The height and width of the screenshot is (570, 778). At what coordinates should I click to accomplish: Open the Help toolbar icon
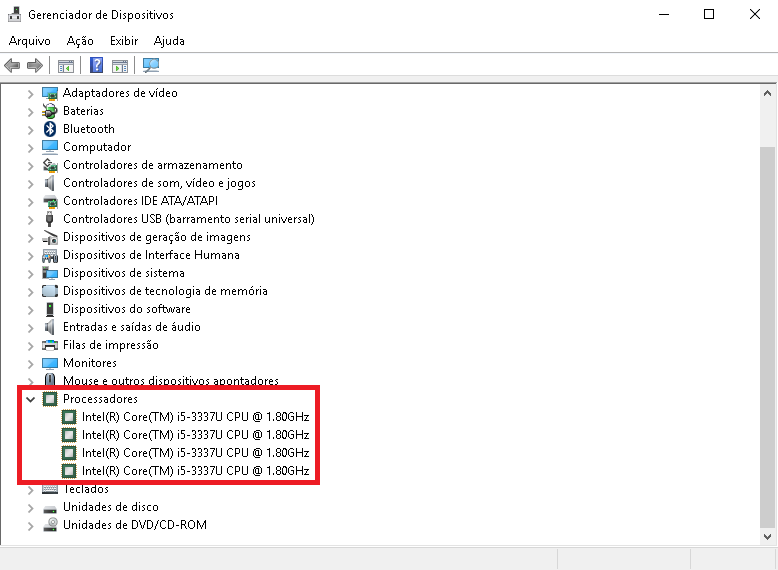[x=96, y=65]
